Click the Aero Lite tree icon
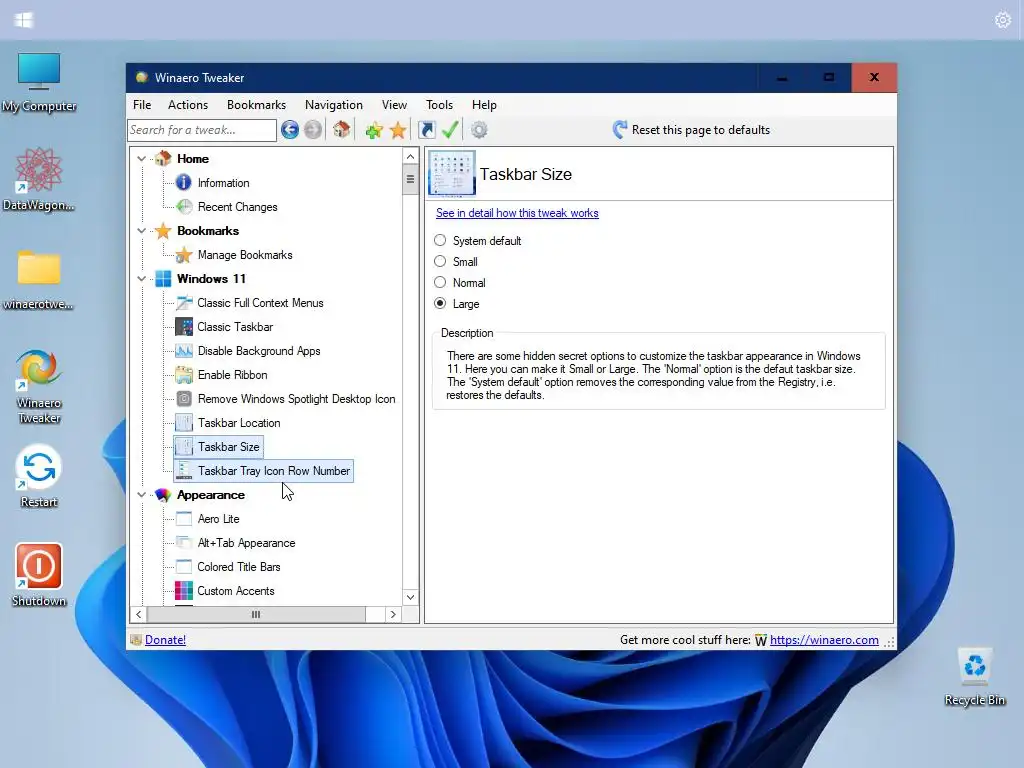This screenshot has width=1024, height=768. click(x=184, y=519)
